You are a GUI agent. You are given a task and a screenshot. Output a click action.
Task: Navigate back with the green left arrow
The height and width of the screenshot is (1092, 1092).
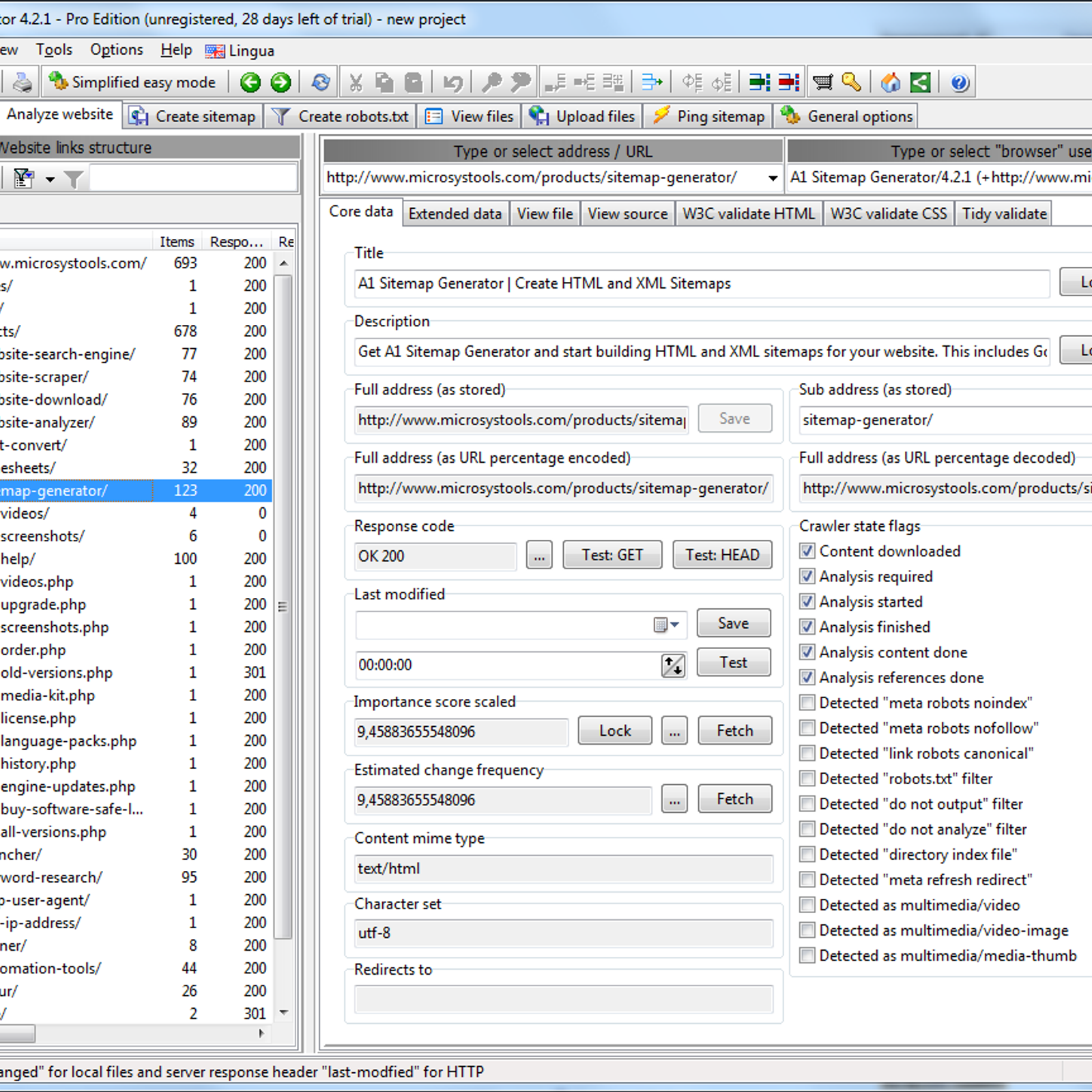click(250, 83)
